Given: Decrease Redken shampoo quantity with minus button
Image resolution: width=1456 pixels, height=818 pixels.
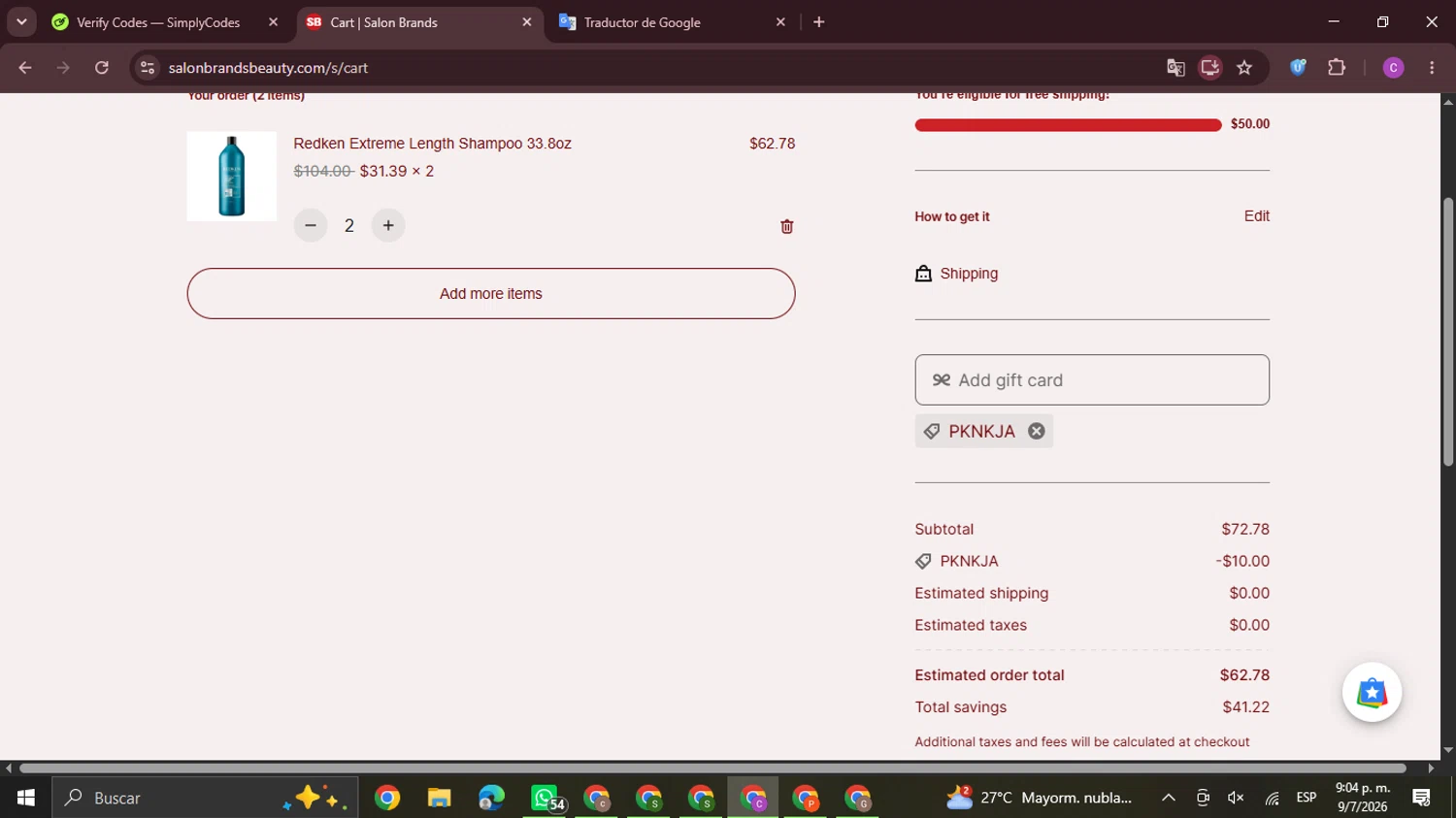Looking at the screenshot, I should click(x=311, y=226).
